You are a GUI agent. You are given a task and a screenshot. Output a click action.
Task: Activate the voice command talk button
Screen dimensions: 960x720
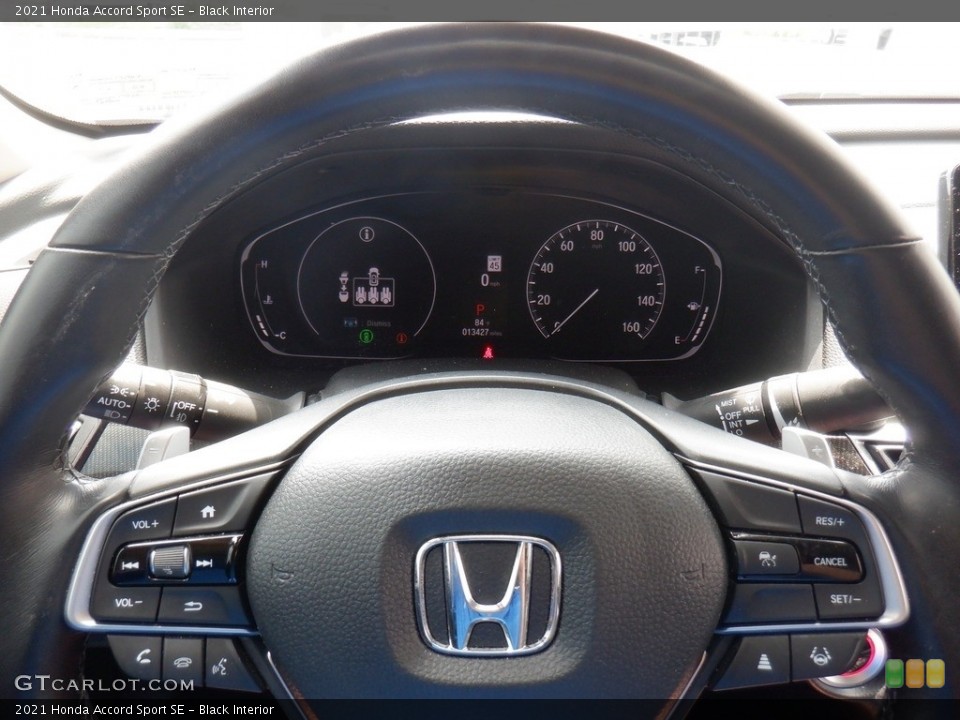[221, 666]
